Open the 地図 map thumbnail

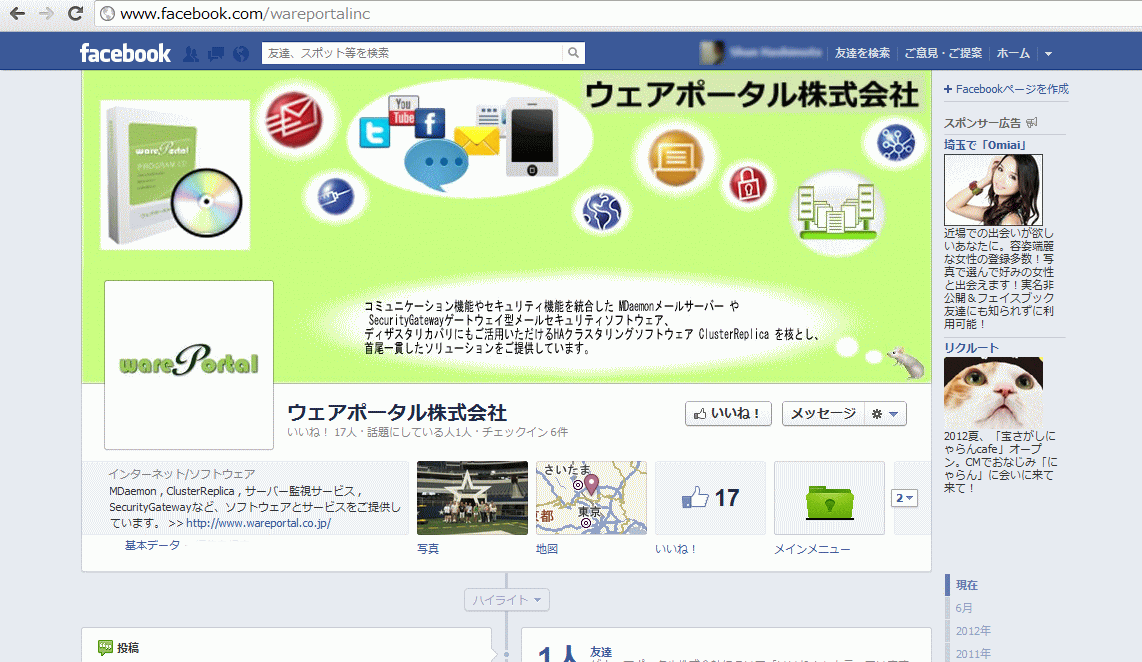tap(591, 497)
